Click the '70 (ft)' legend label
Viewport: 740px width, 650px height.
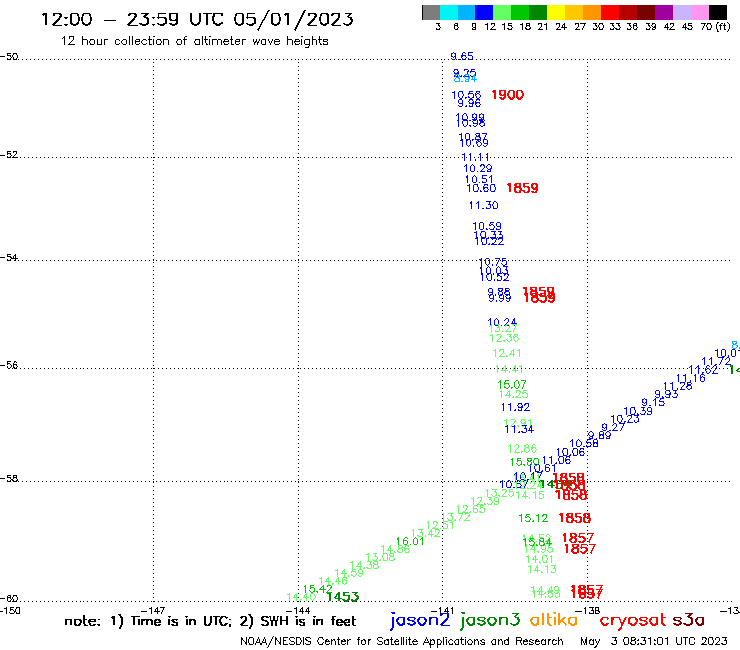tap(715, 26)
